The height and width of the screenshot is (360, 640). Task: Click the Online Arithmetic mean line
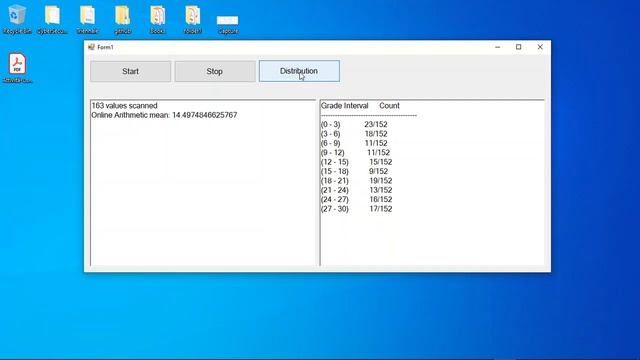tap(164, 115)
